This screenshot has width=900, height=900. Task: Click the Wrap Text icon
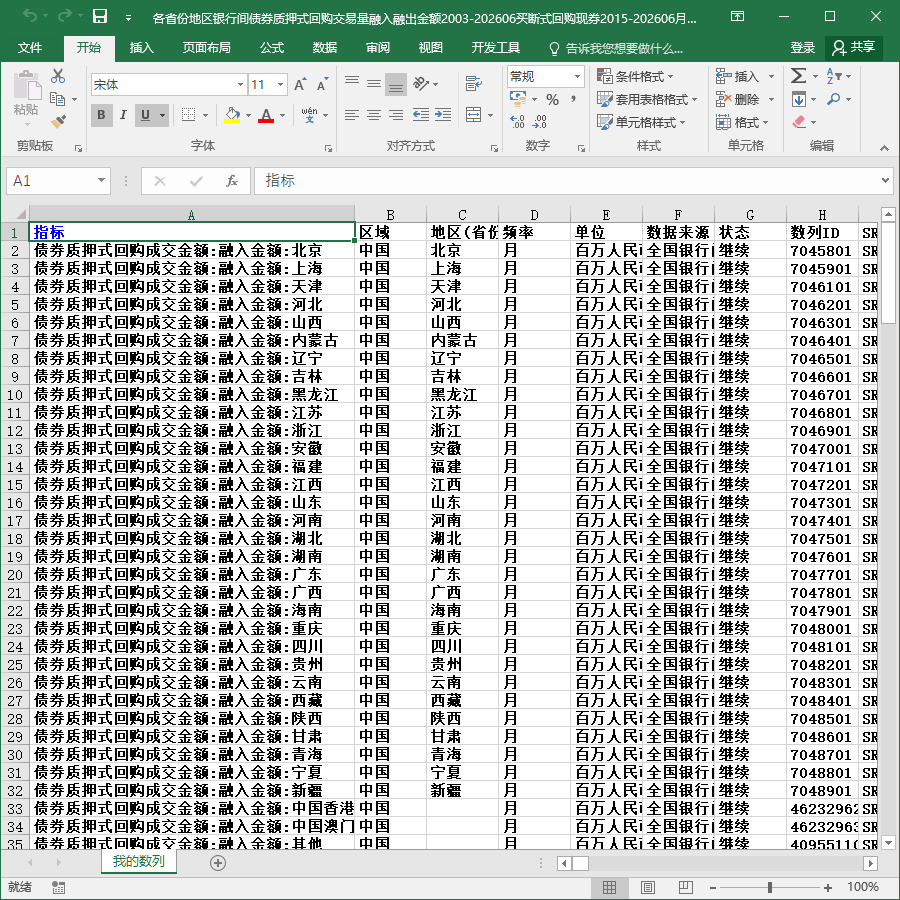[474, 84]
